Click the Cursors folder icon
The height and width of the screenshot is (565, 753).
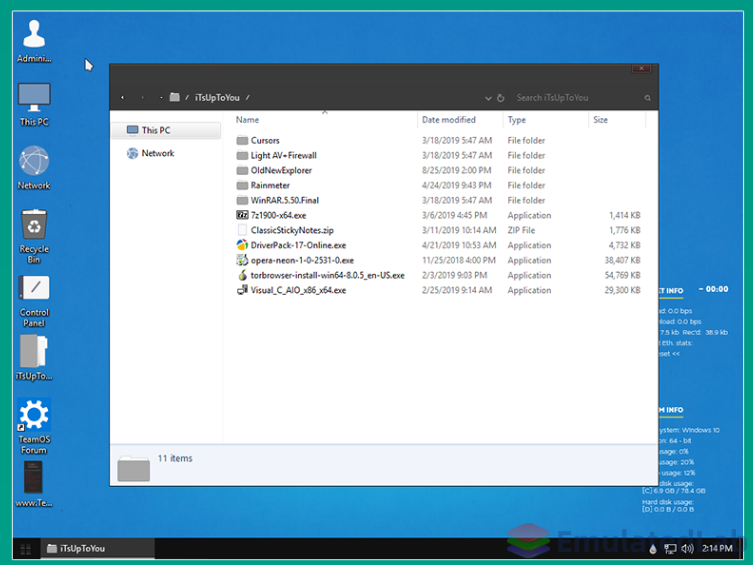tap(243, 141)
